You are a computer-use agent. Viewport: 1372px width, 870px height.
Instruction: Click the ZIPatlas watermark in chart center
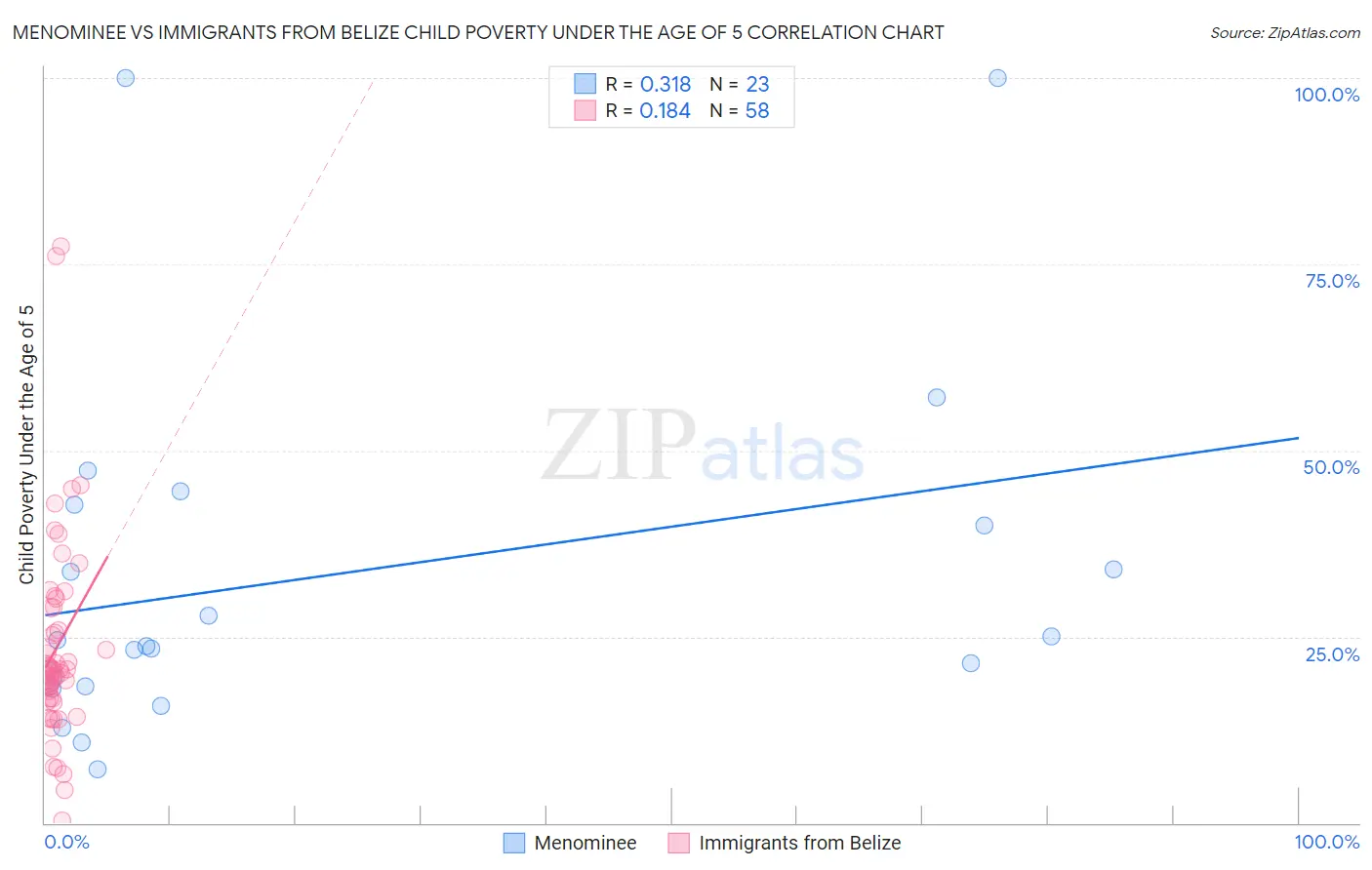703,447
